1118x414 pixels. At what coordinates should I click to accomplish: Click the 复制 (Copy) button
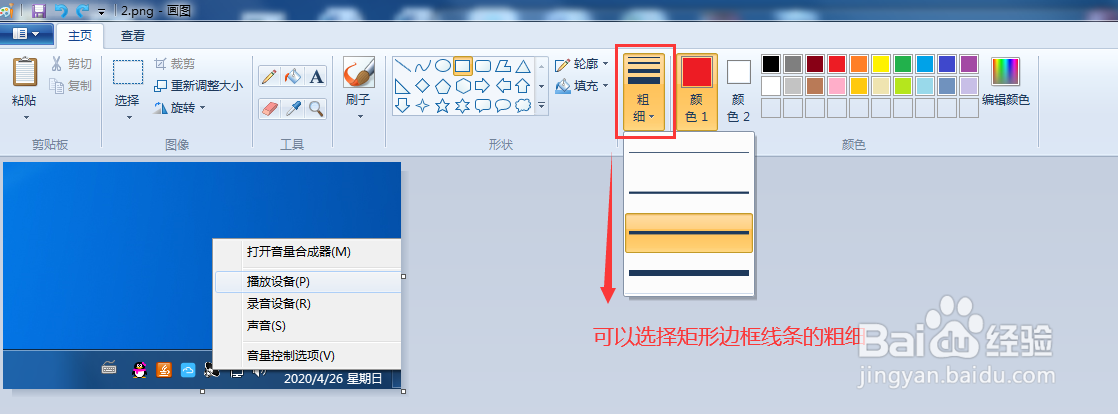point(71,86)
